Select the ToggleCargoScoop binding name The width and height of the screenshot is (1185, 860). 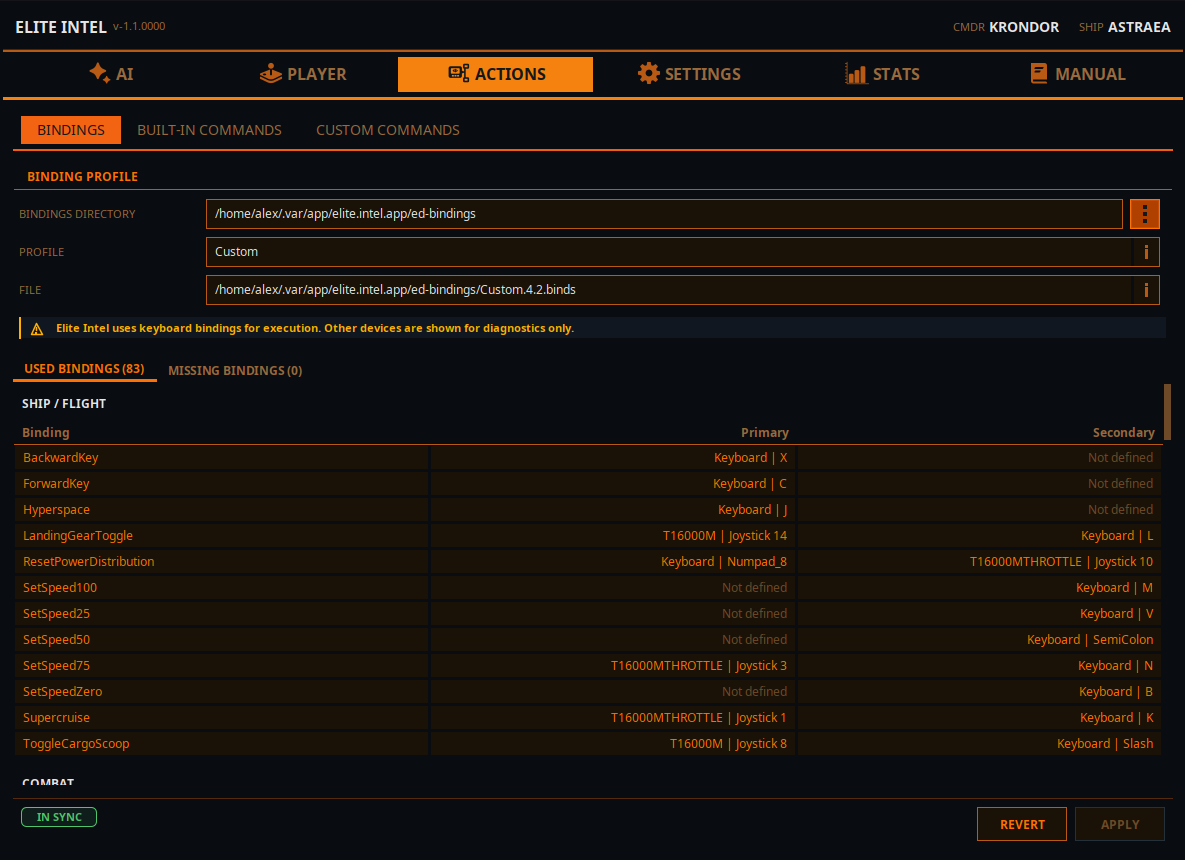coord(76,744)
